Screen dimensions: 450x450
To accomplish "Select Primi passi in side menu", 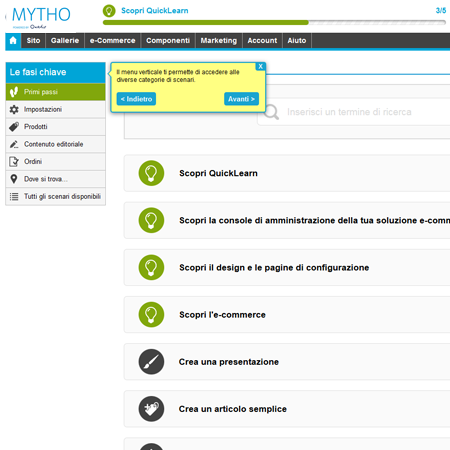I will coord(56,92).
